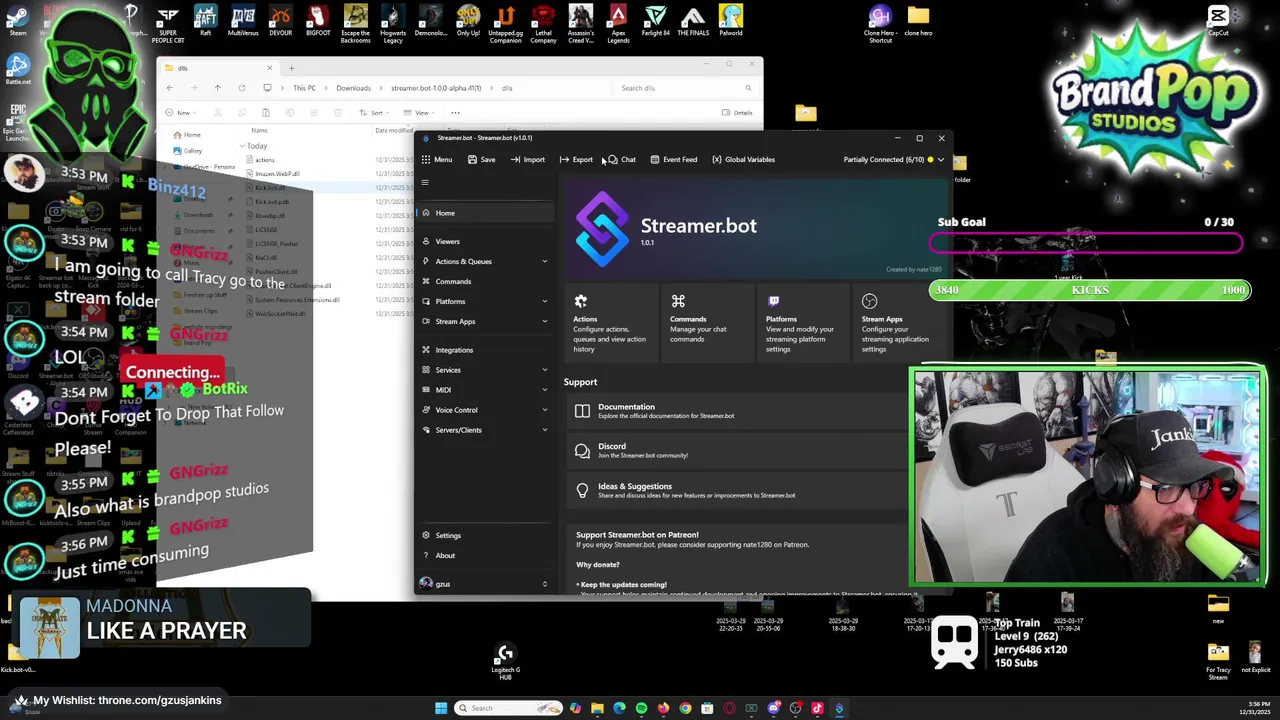Close the dlls tab in File Explorer

(x=269, y=68)
